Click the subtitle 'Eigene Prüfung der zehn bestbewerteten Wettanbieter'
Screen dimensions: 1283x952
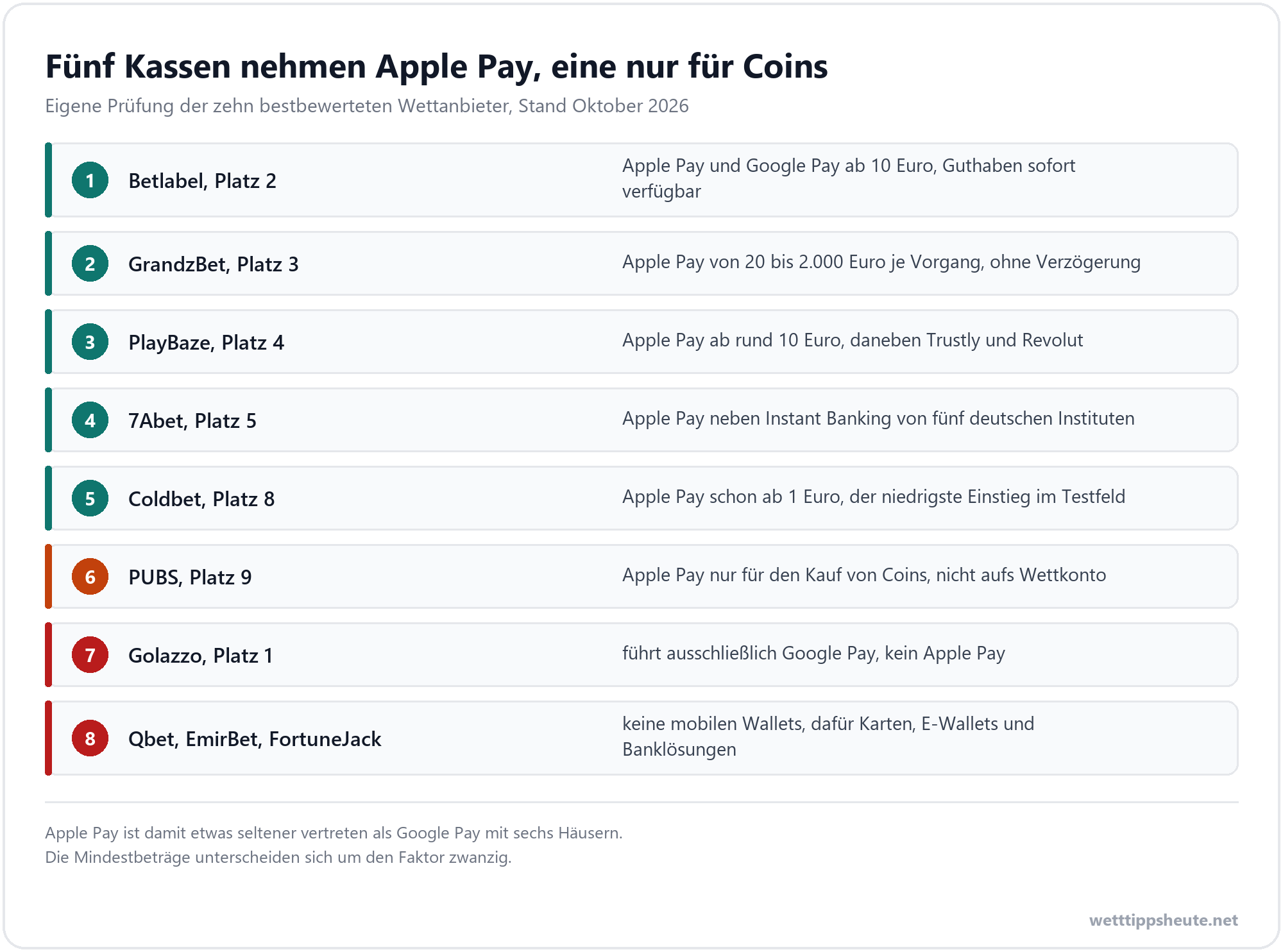click(x=367, y=106)
